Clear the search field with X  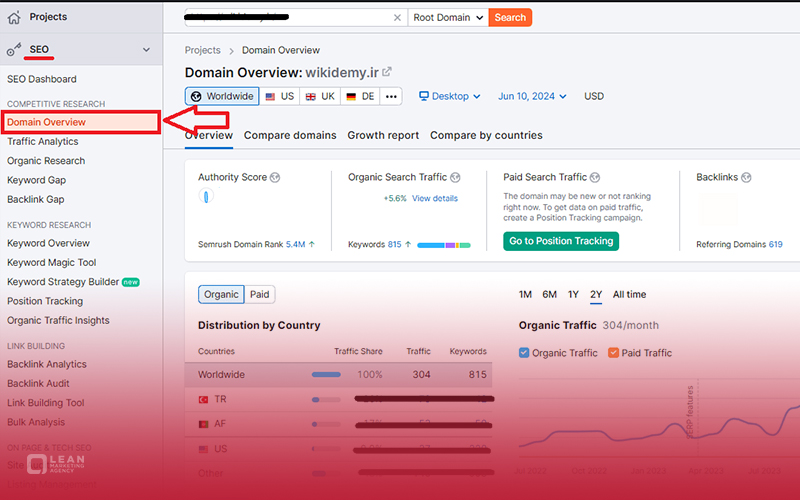click(x=397, y=18)
